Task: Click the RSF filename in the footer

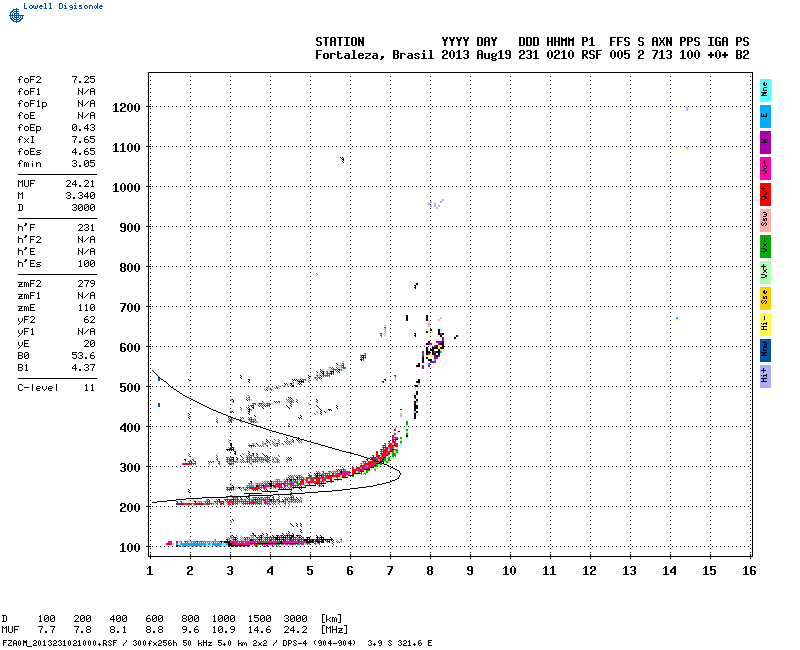Action: click(60, 643)
